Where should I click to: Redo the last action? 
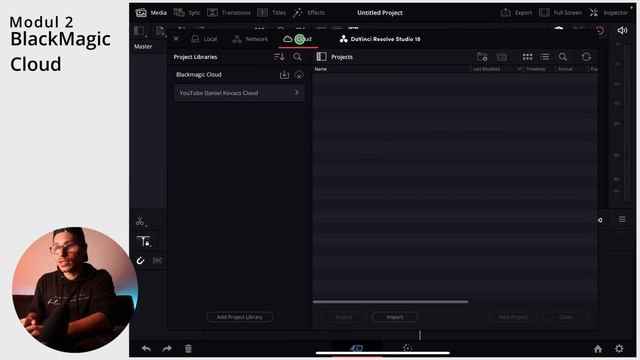click(x=167, y=349)
